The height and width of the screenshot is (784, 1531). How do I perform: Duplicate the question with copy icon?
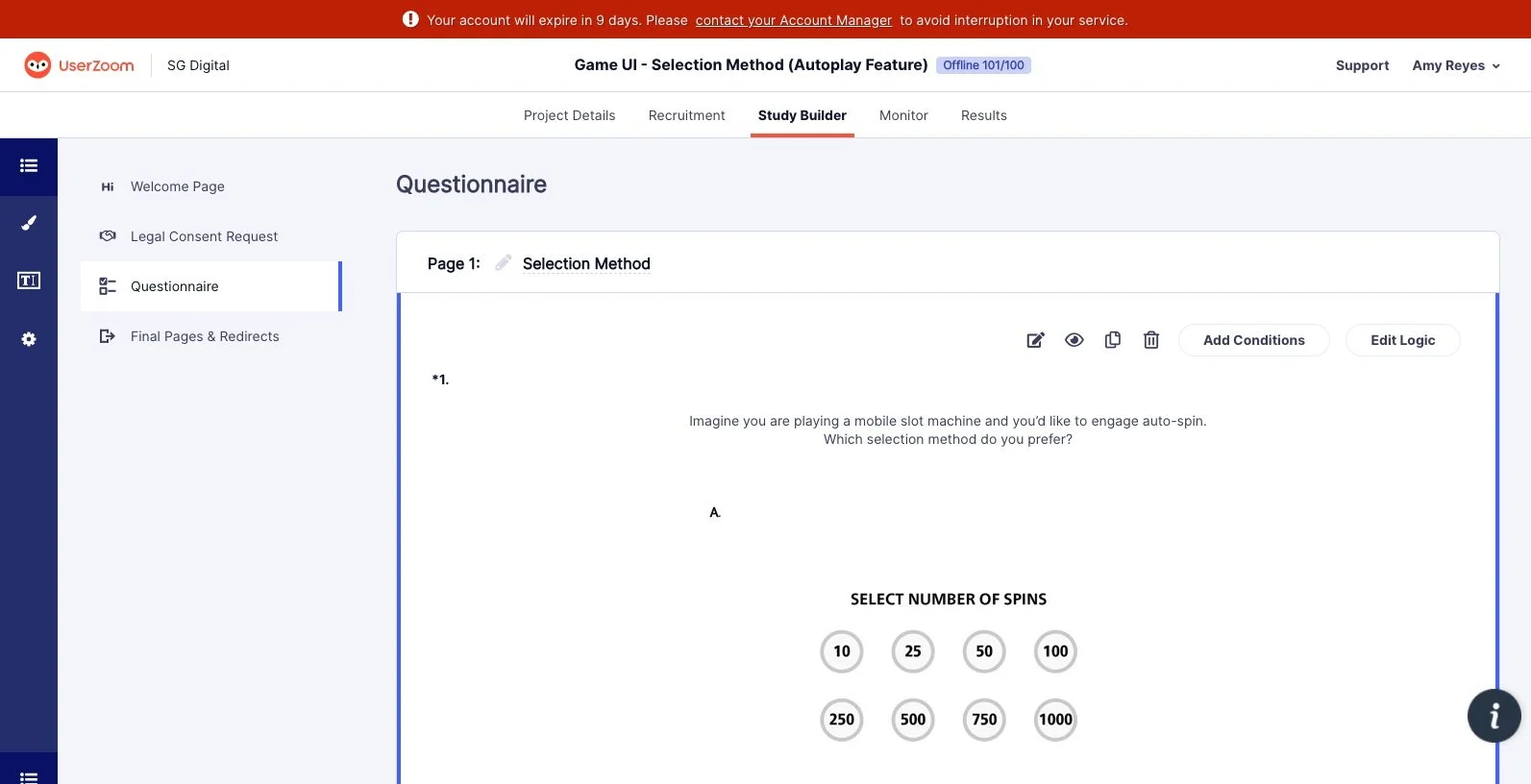[1113, 340]
